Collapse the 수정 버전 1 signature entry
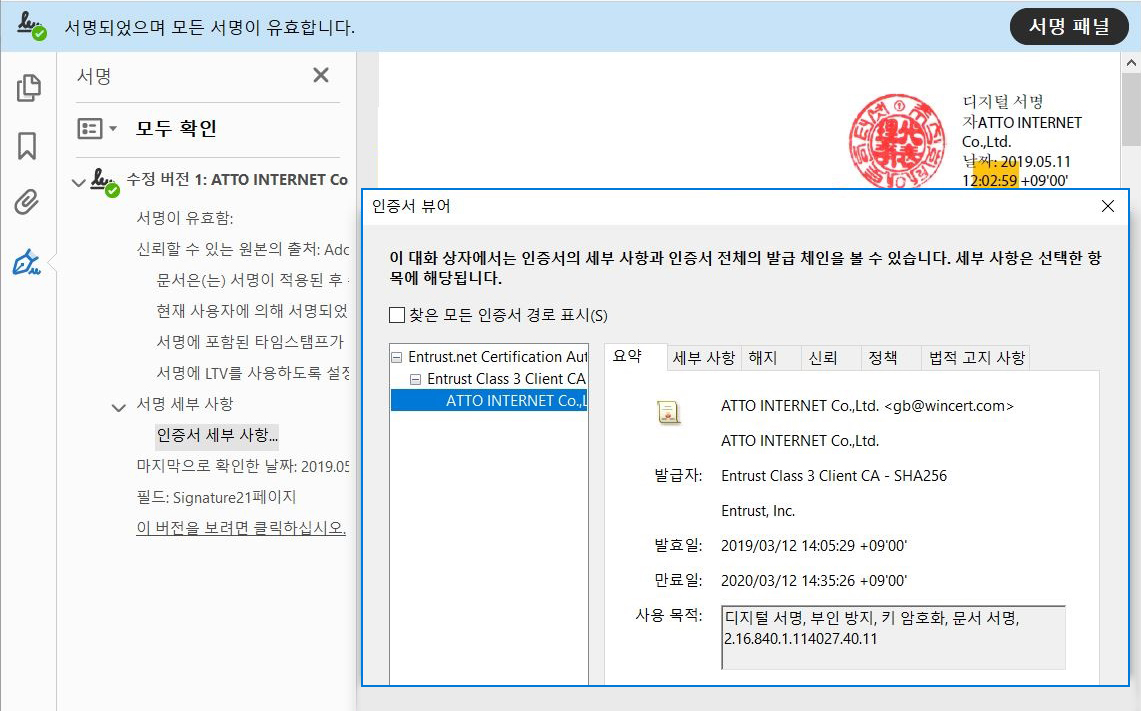 79,182
